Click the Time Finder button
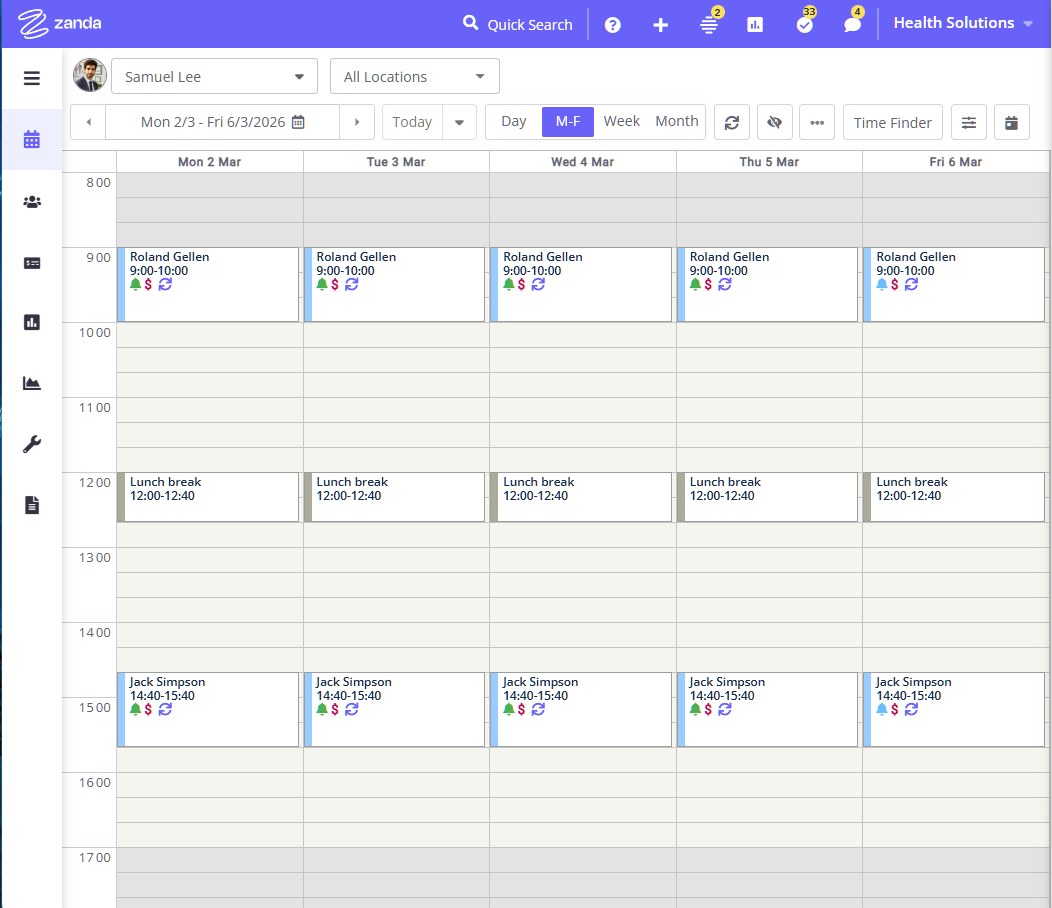1052x908 pixels. [892, 122]
